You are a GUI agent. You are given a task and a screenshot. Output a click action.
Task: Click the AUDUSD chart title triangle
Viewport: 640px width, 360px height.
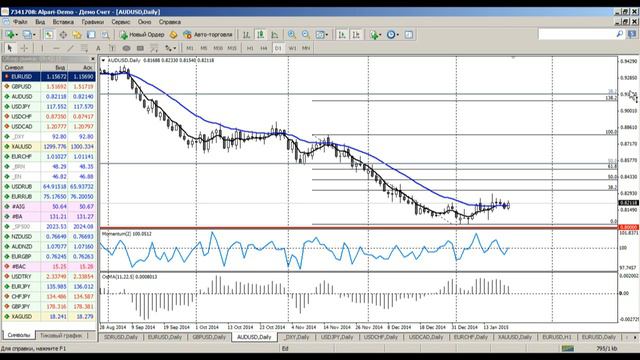coord(104,60)
